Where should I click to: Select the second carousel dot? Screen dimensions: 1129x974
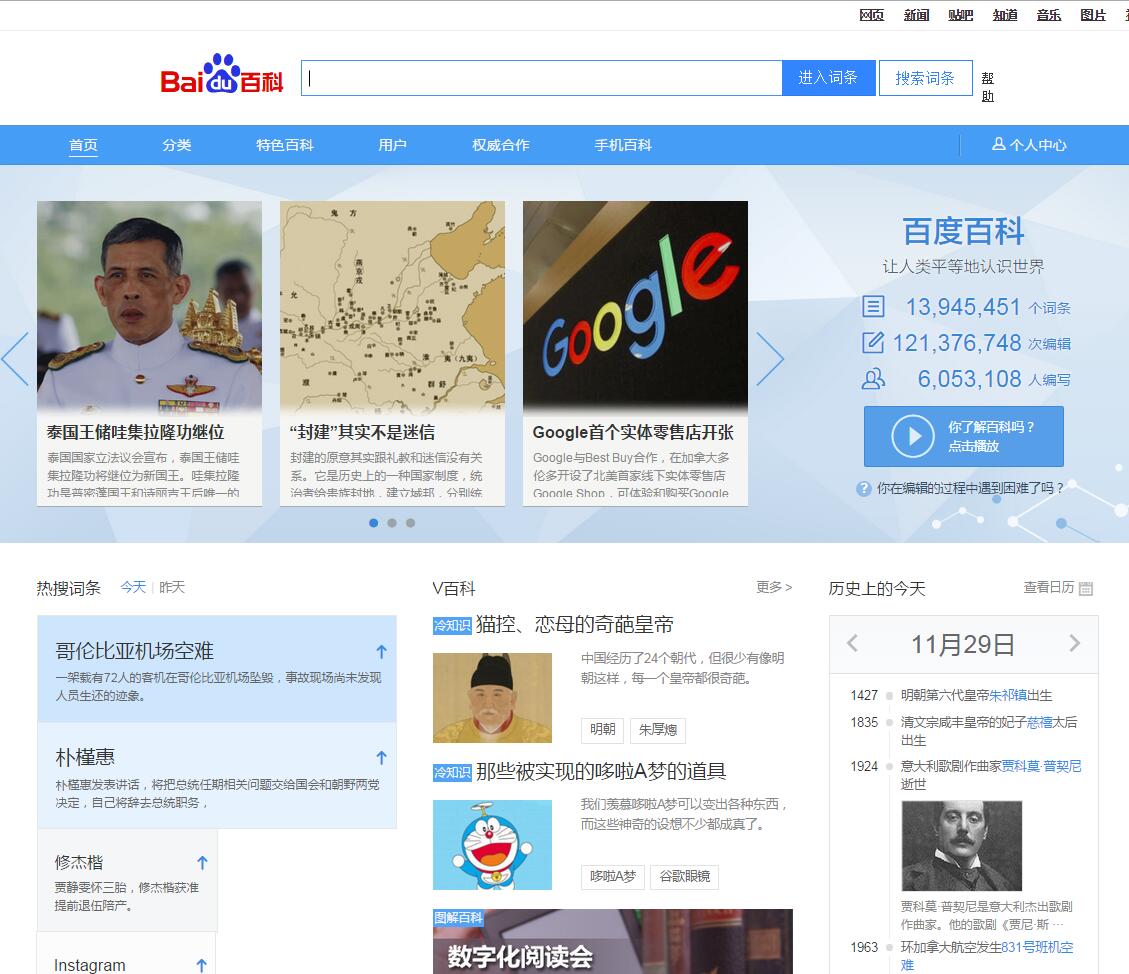[392, 523]
